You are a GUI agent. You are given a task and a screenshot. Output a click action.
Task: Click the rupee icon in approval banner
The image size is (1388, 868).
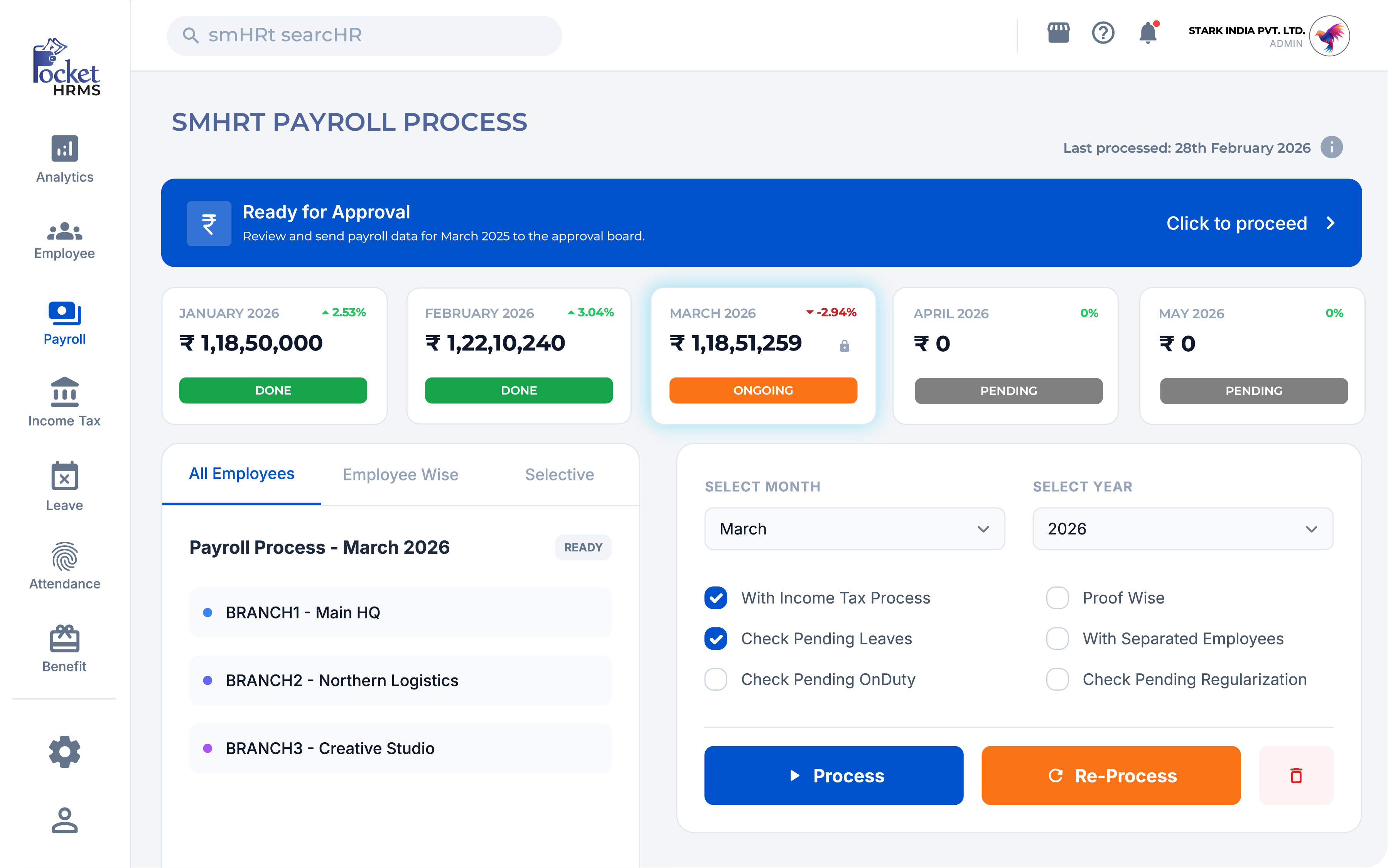(209, 223)
